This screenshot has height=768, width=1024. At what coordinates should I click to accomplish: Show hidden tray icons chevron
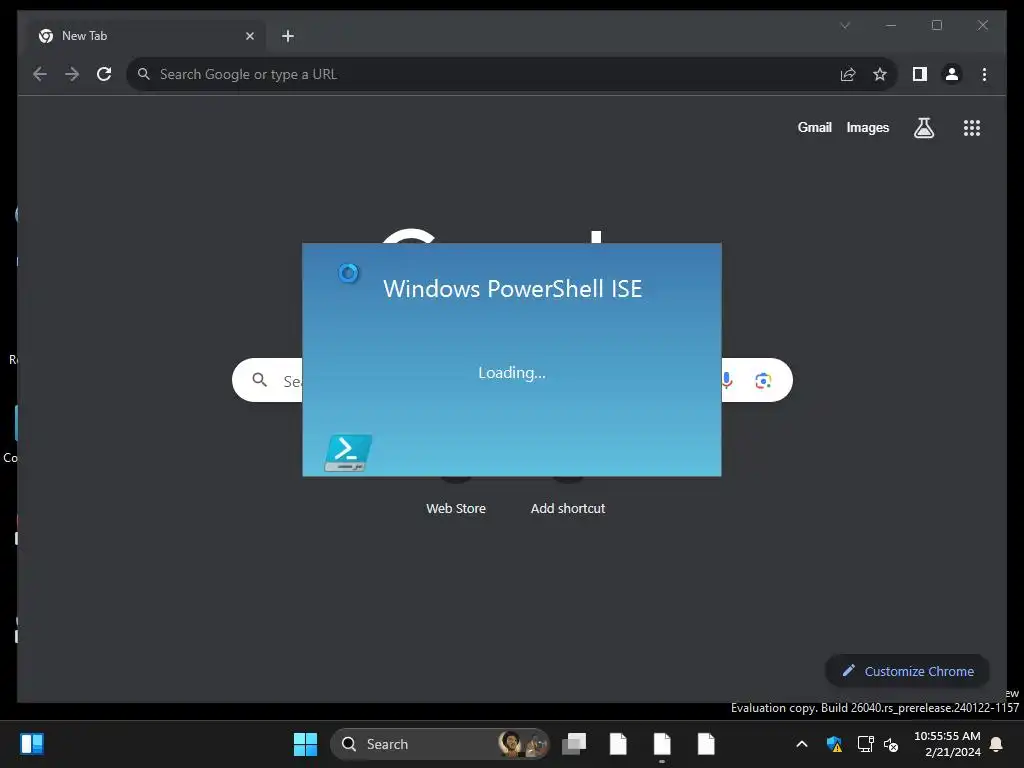[x=802, y=744]
